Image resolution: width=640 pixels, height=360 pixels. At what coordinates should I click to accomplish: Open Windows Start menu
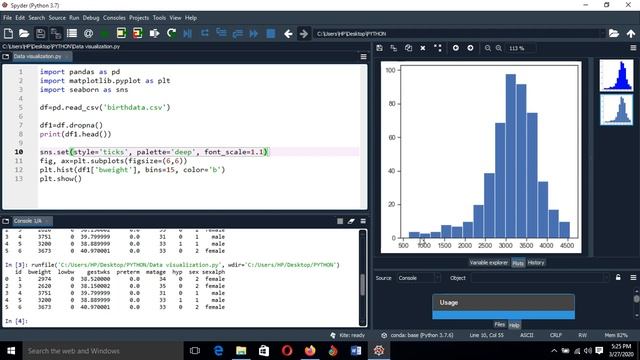coord(11,351)
